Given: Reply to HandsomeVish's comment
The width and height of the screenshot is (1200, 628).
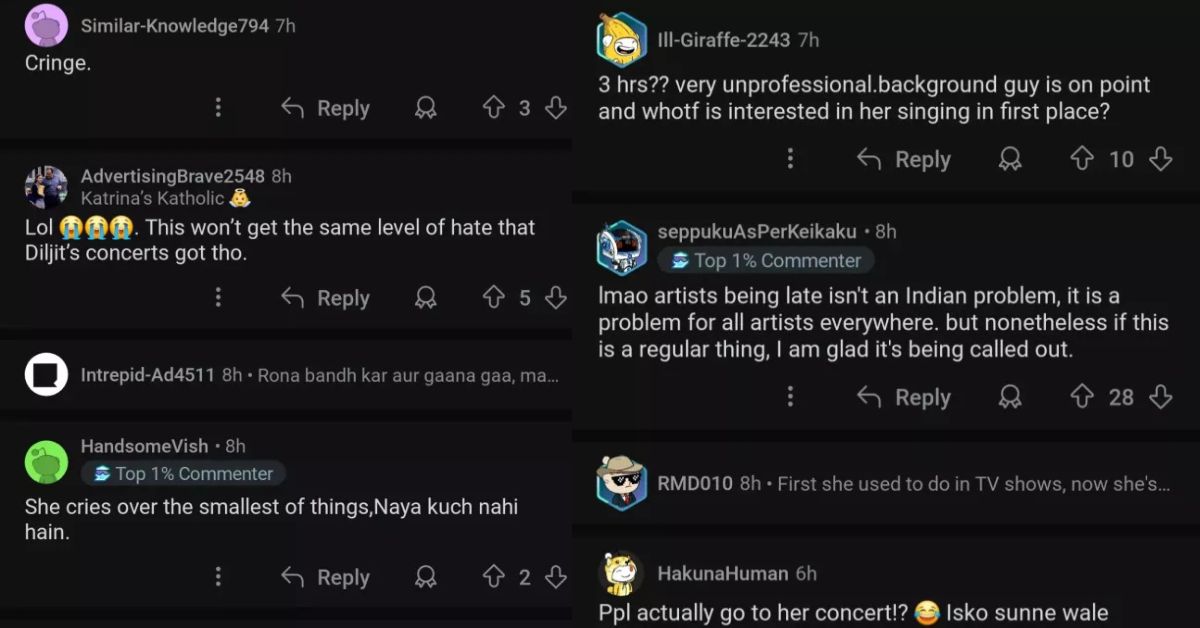Looking at the screenshot, I should point(326,577).
